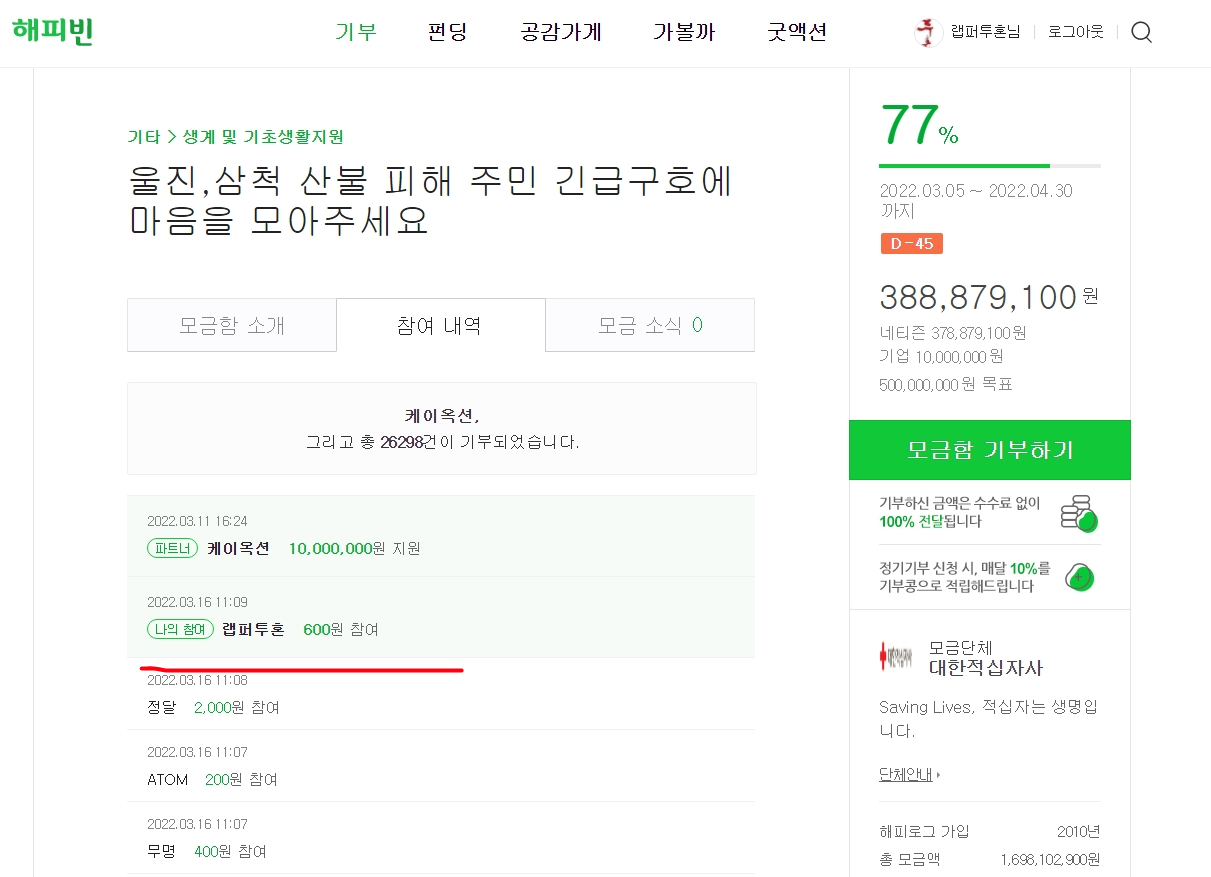Open the Red Cross organization logo
Screen dimensions: 1211x877
pyautogui.click(x=897, y=657)
